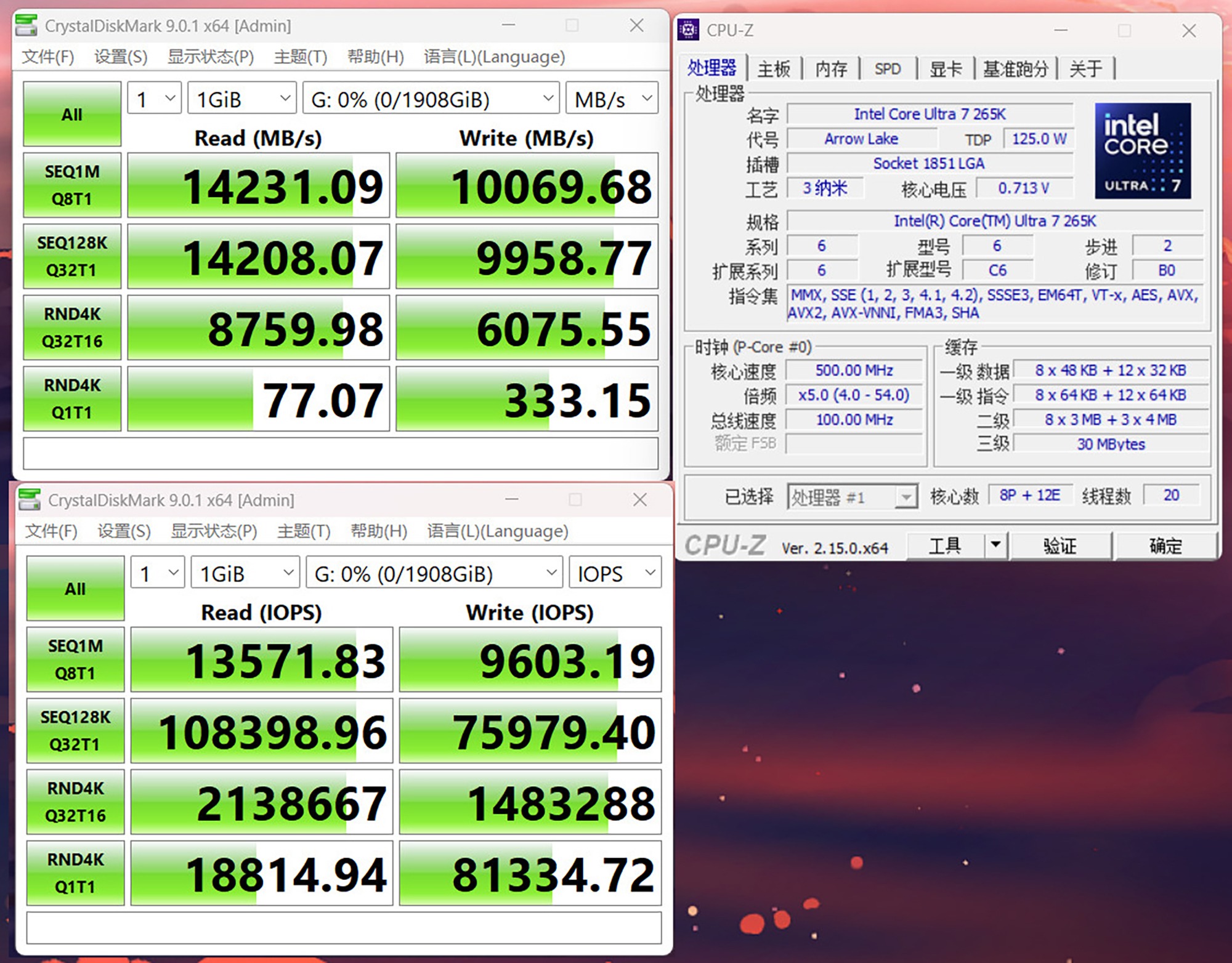Start all benchmarks in the top CrystalDiskMark window
1232x963 pixels.
[72, 115]
